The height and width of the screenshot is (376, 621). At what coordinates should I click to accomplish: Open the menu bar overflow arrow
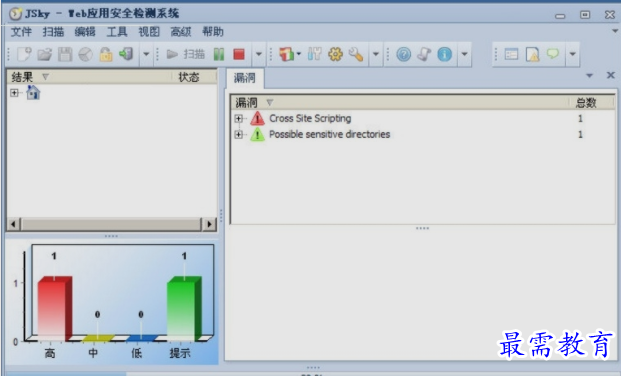[615, 31]
